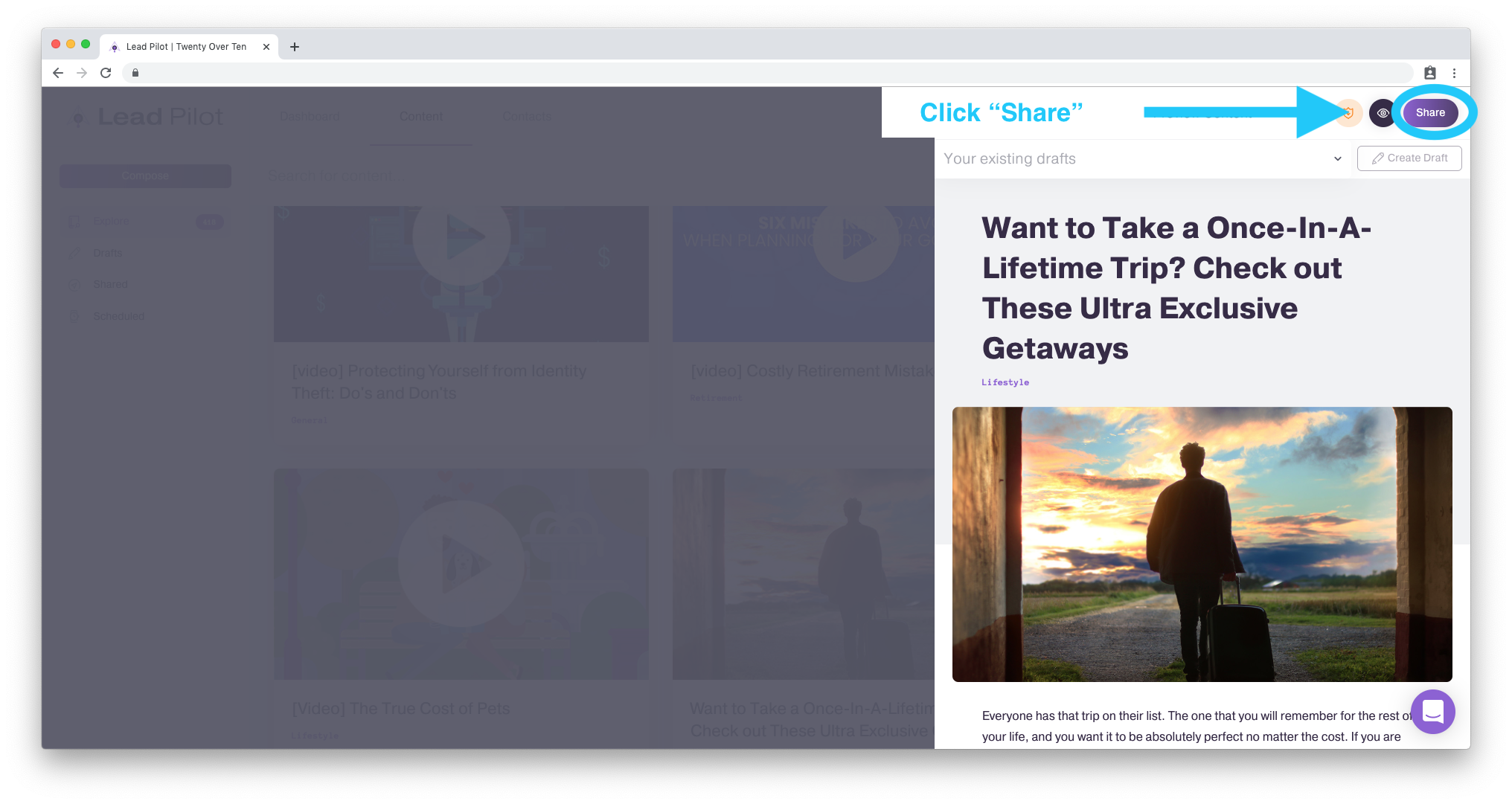Close the Lead Pilot browser tab
The image size is (1512, 804).
tap(266, 47)
